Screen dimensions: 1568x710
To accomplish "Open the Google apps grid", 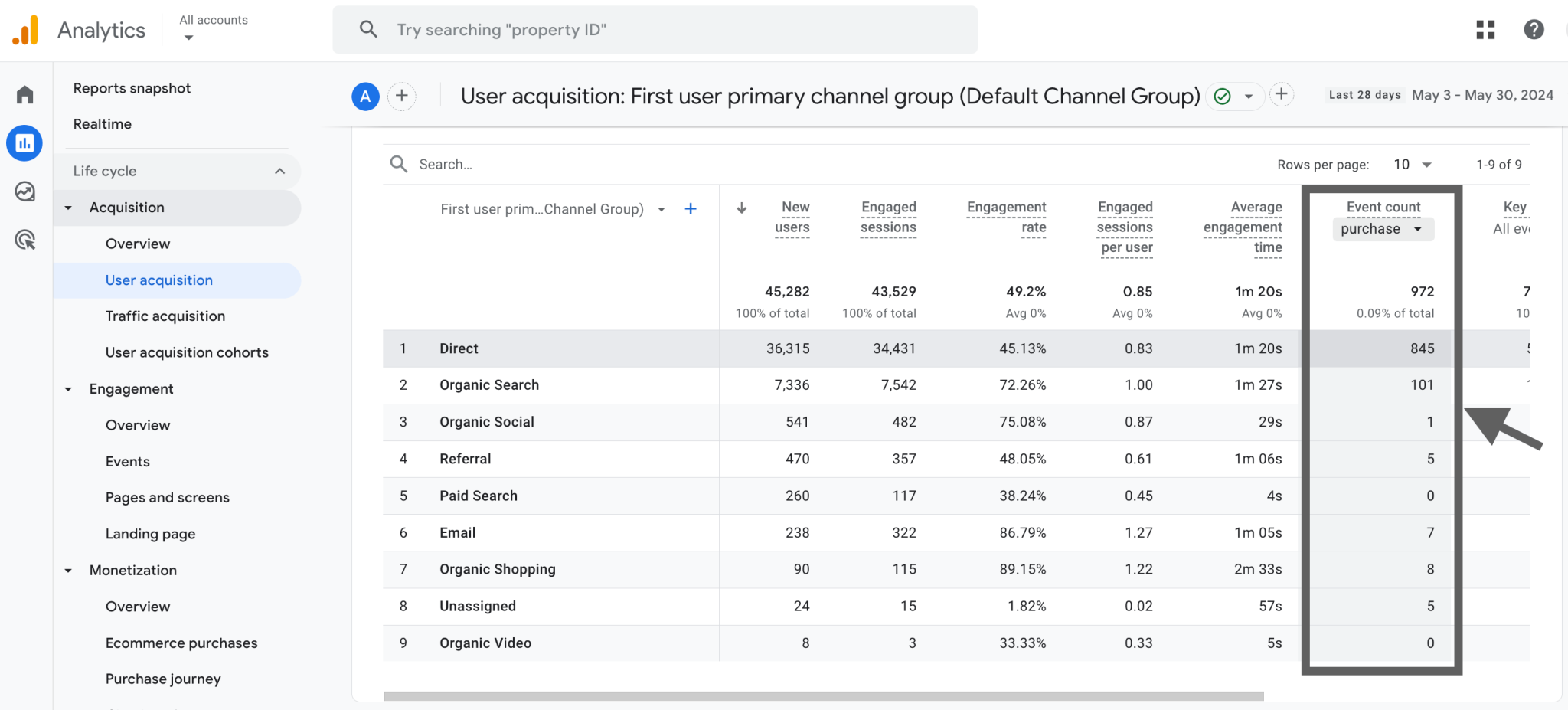I will (1485, 29).
